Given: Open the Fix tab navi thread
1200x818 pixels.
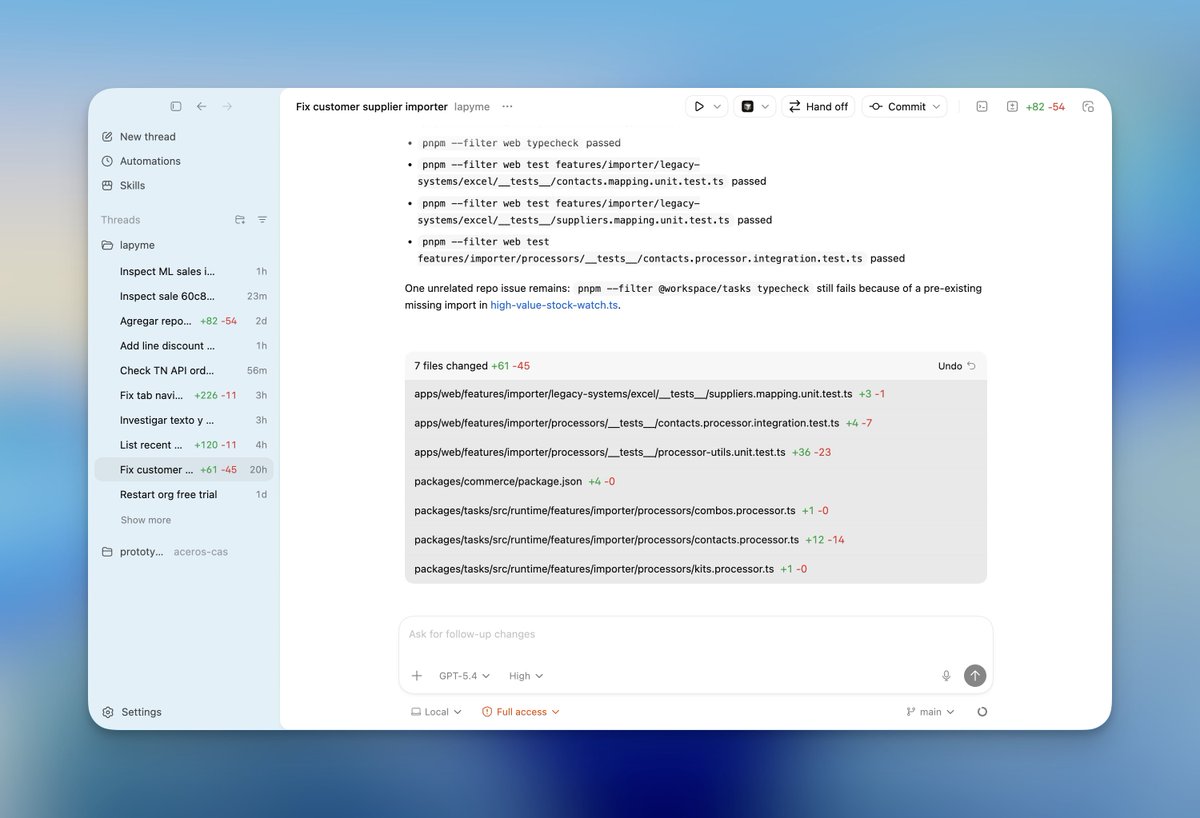Looking at the screenshot, I should 184,395.
